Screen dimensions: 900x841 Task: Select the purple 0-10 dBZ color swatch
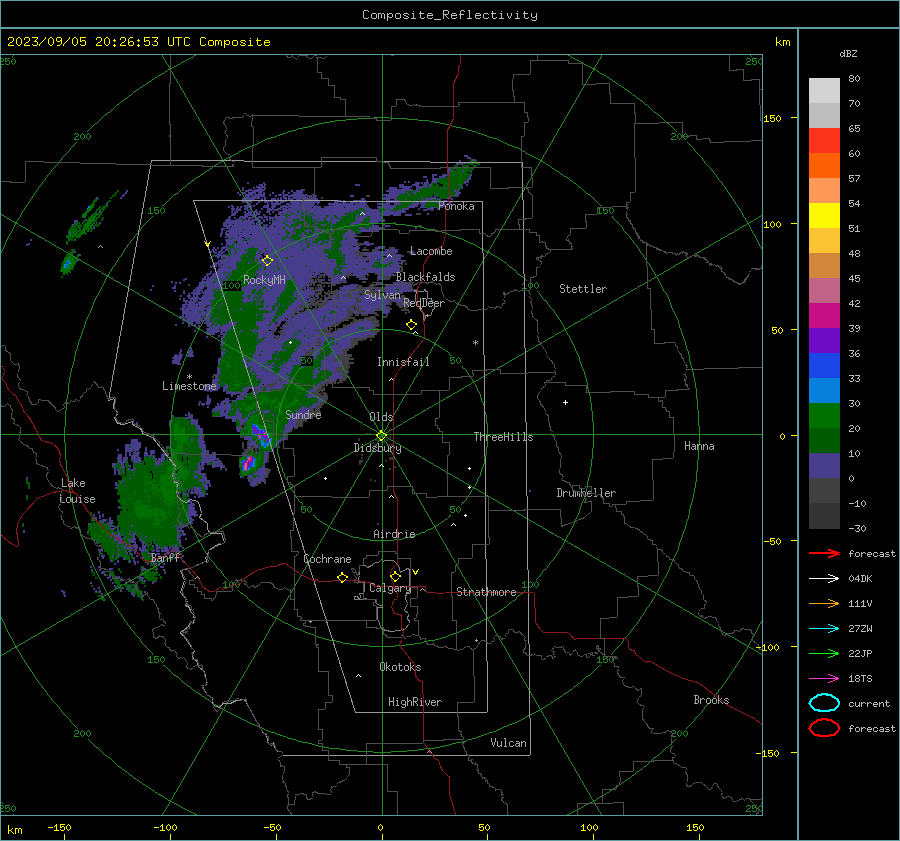pos(824,466)
